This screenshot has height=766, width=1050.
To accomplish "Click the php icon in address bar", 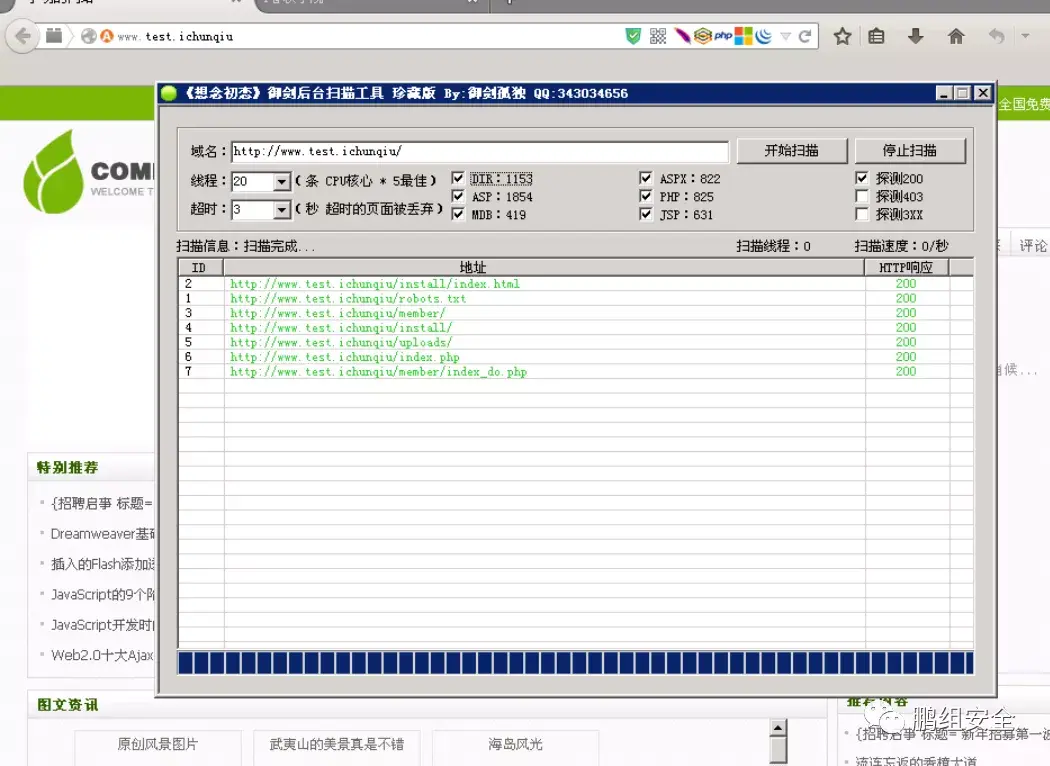I will tap(723, 36).
